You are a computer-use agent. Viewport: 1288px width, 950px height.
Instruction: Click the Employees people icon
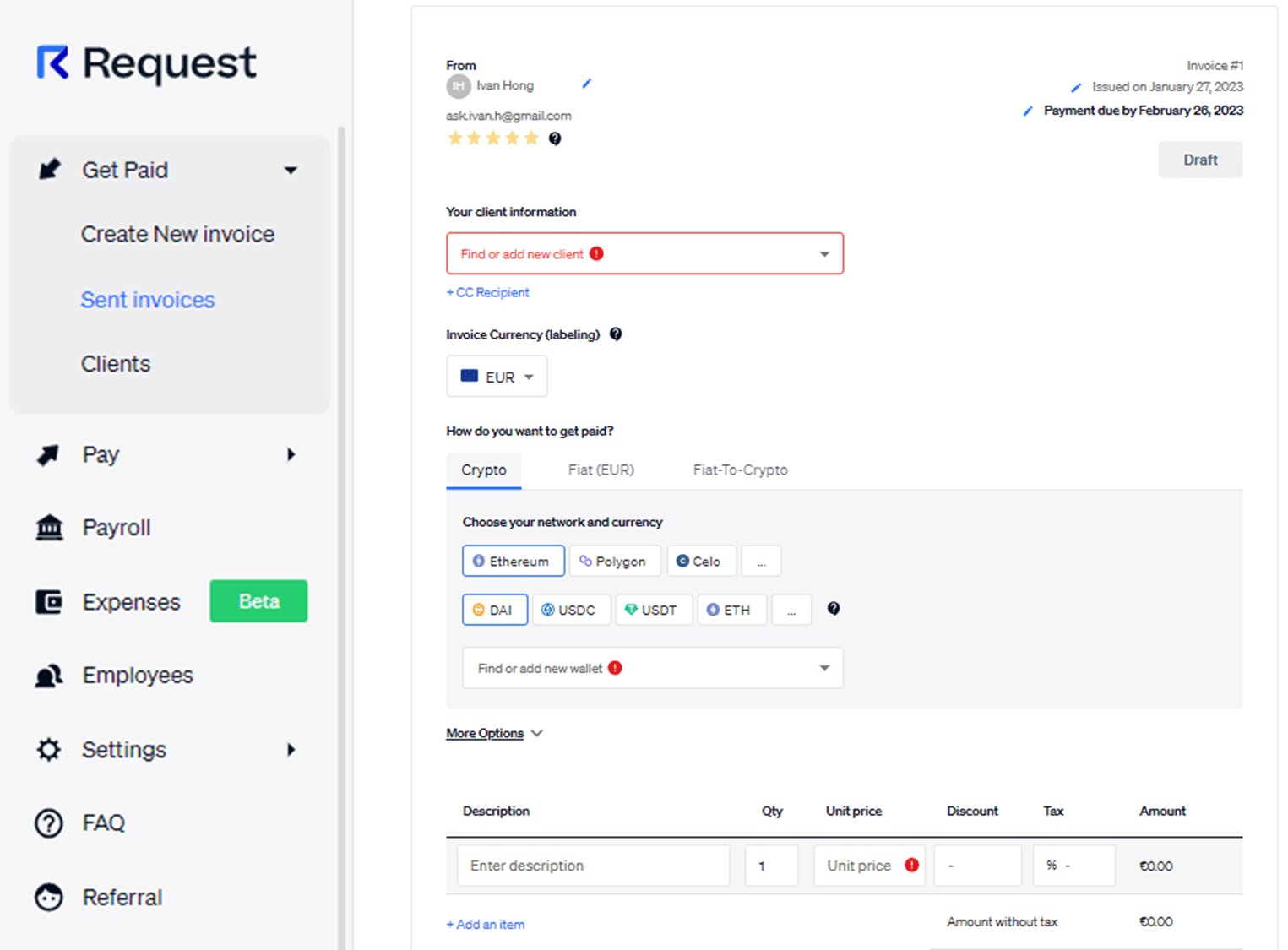pos(49,676)
